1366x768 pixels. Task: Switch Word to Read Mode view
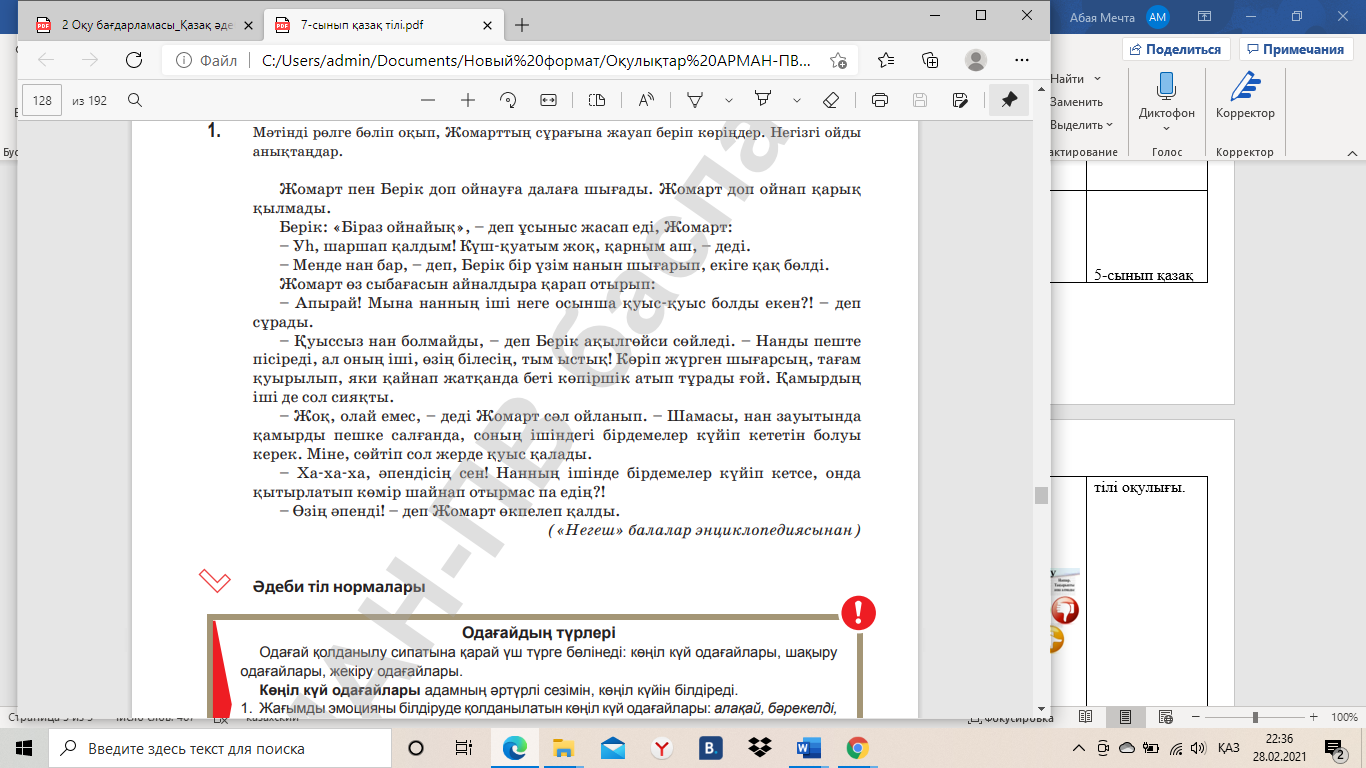click(1086, 717)
